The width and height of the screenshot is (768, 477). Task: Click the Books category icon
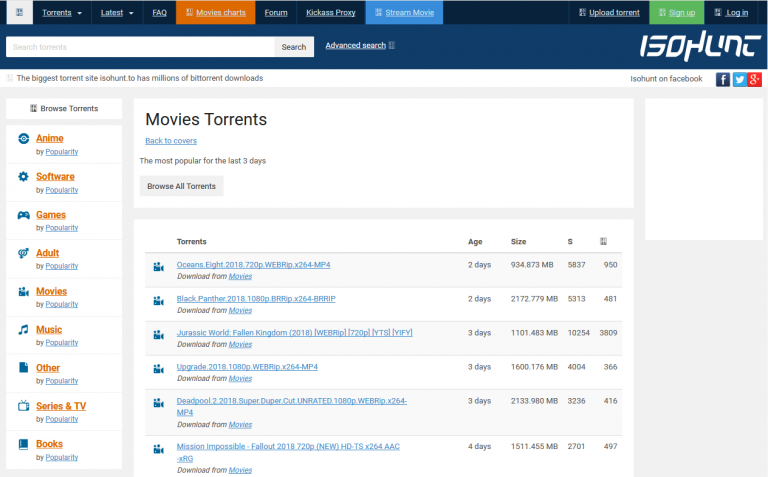coord(24,444)
